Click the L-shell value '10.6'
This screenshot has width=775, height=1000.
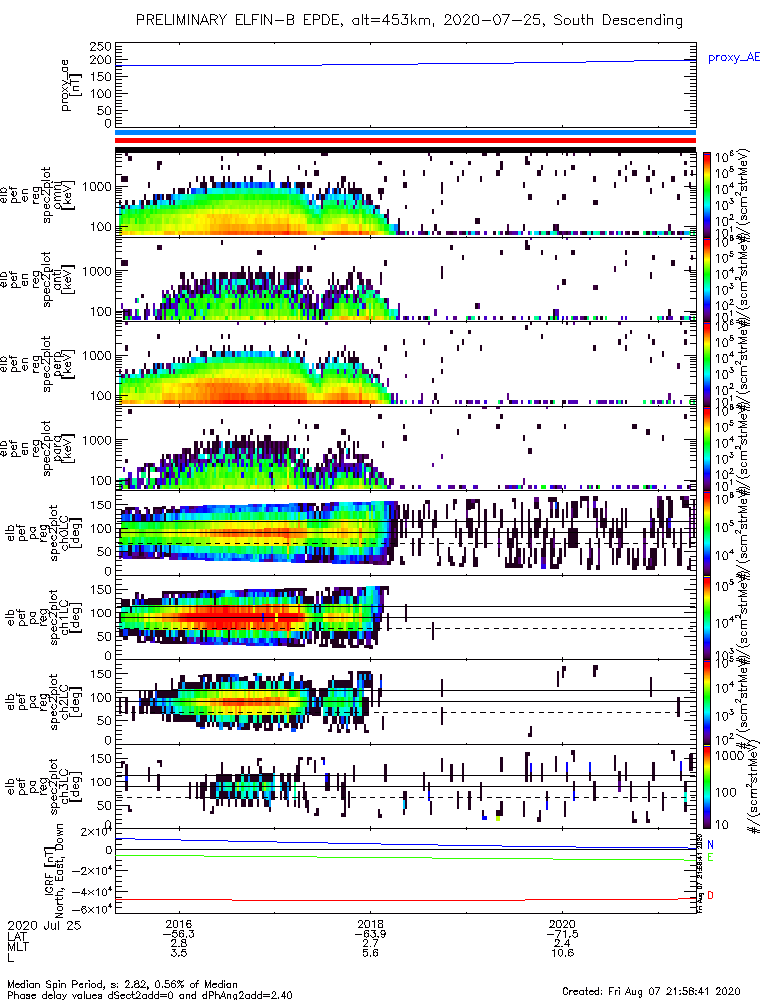click(x=562, y=953)
